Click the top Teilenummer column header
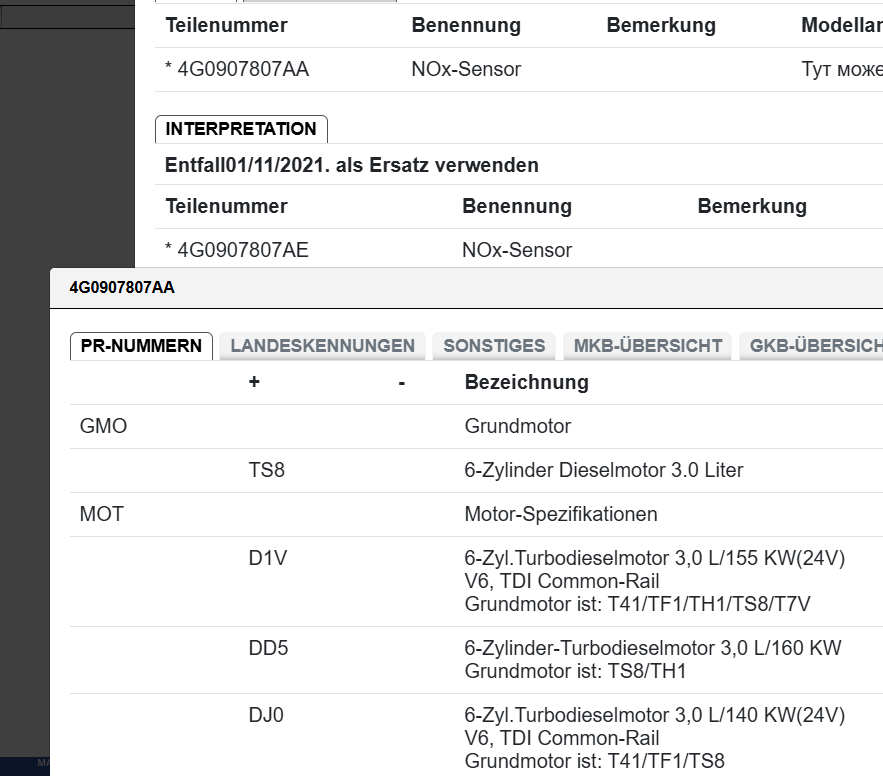This screenshot has height=776, width=883. tap(226, 26)
